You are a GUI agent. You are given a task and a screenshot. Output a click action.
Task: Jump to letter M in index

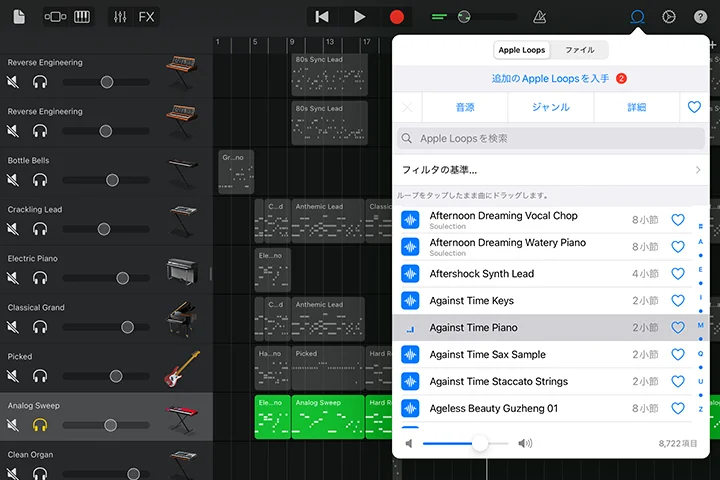tap(700, 325)
